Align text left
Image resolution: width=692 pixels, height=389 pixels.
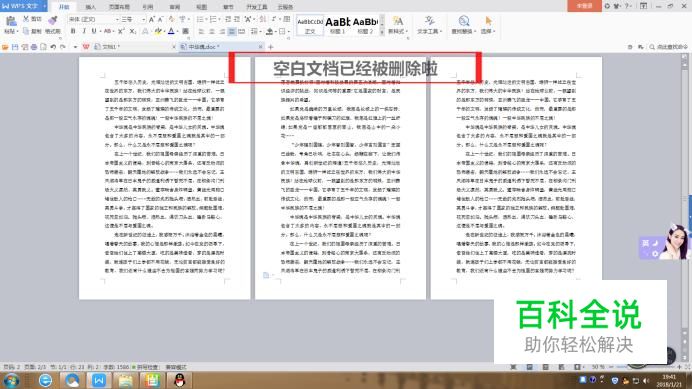click(202, 32)
